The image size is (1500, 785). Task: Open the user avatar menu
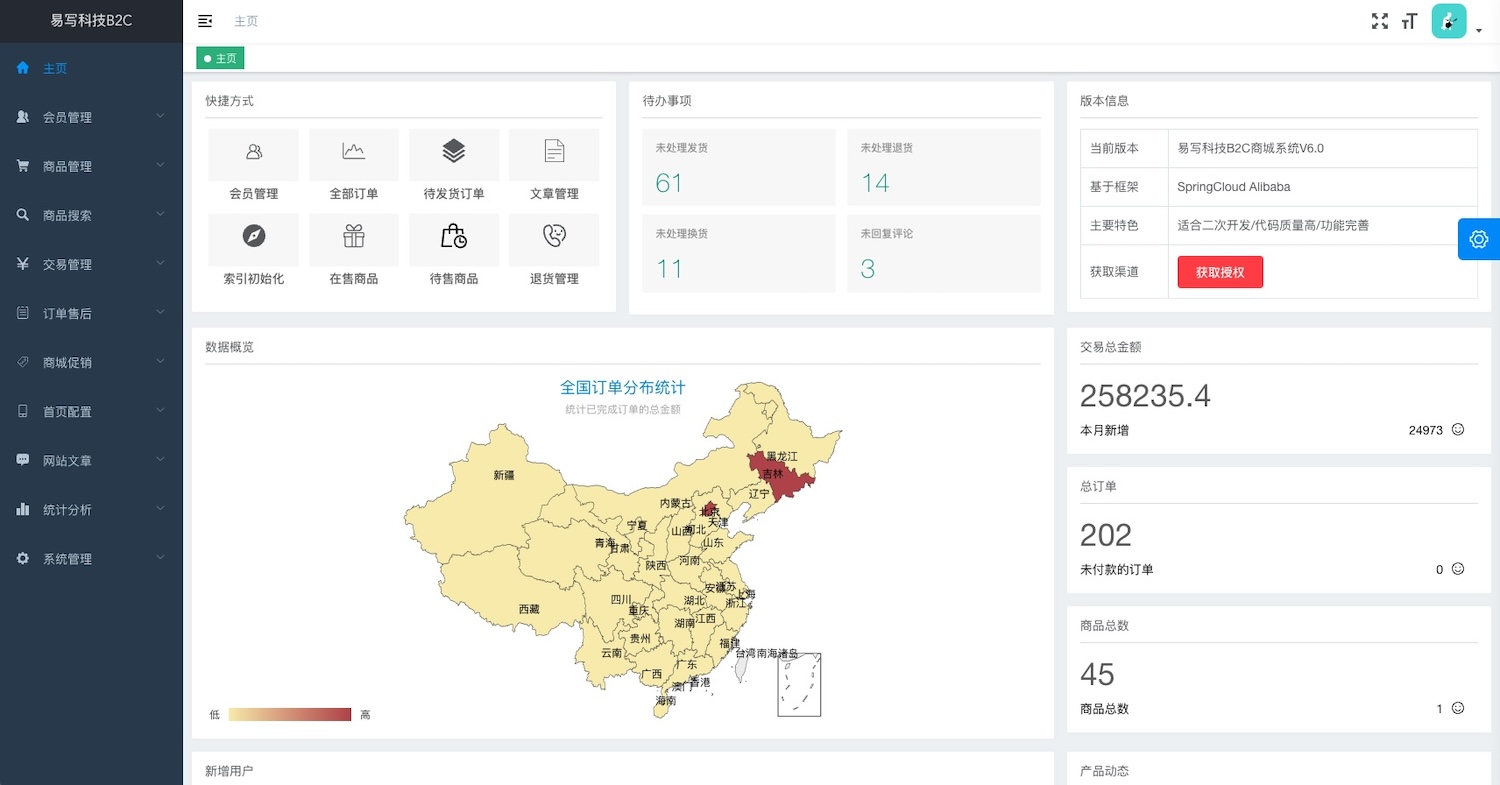[1449, 21]
